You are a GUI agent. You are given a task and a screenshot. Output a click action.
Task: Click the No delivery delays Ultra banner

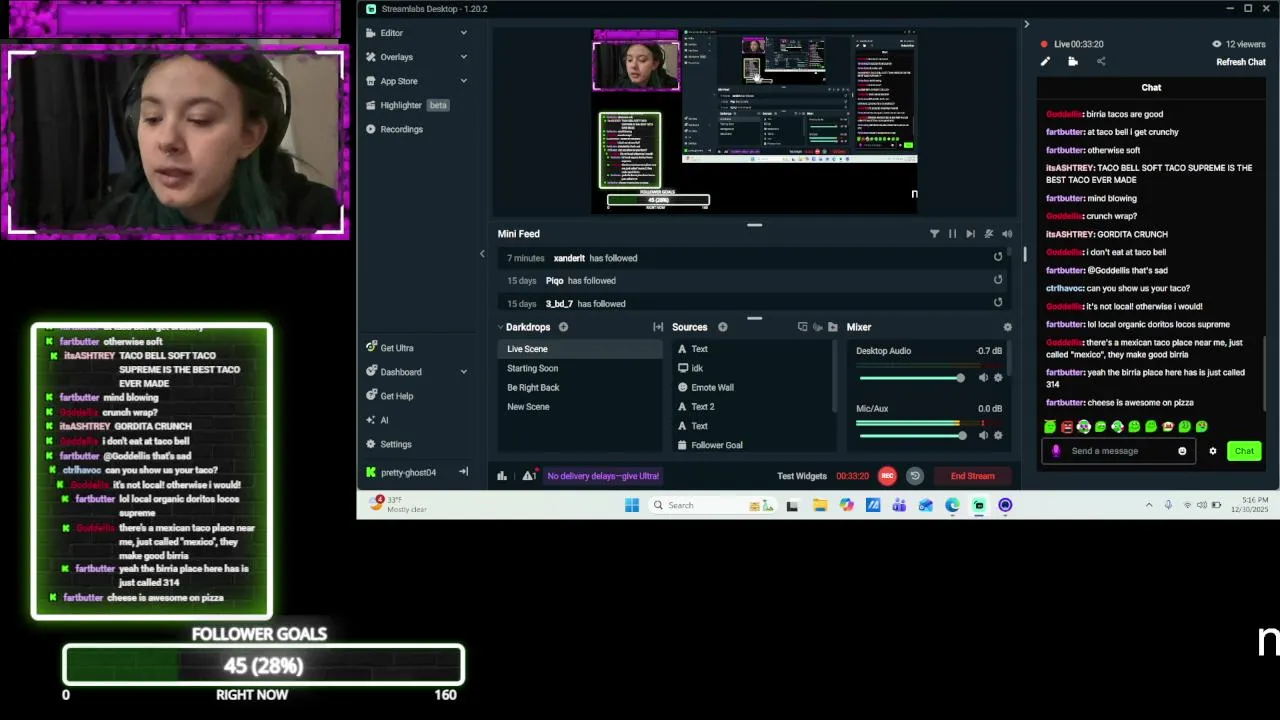click(x=603, y=476)
